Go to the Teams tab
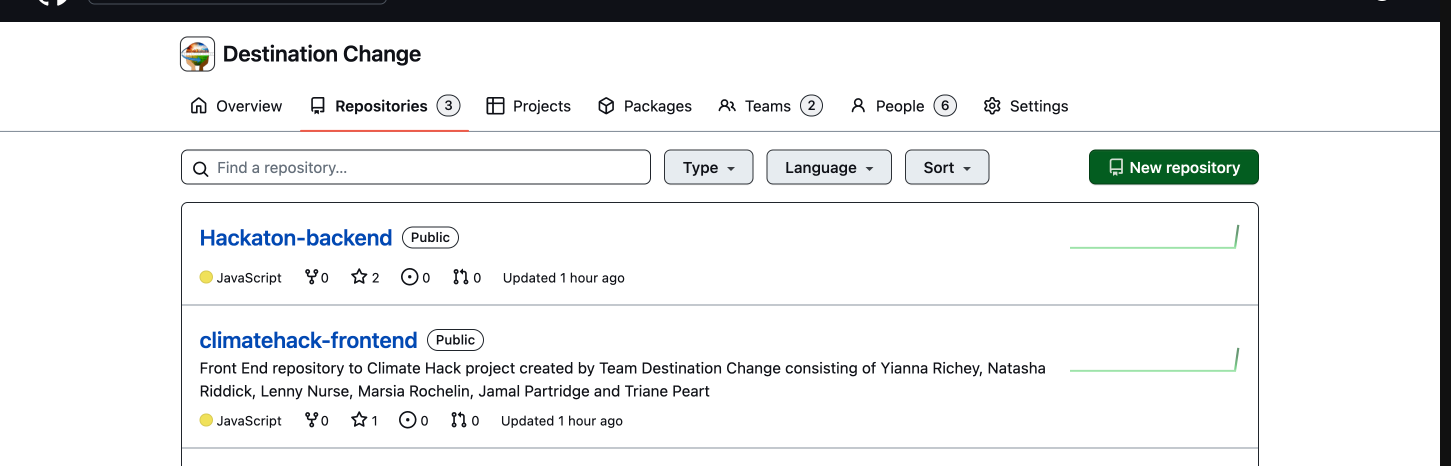 click(769, 106)
